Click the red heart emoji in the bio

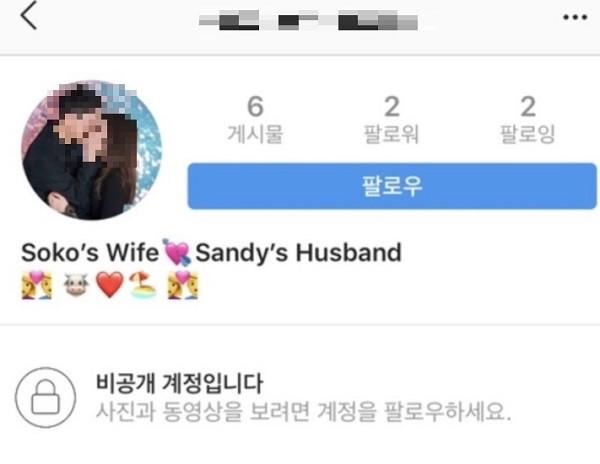(x=110, y=285)
